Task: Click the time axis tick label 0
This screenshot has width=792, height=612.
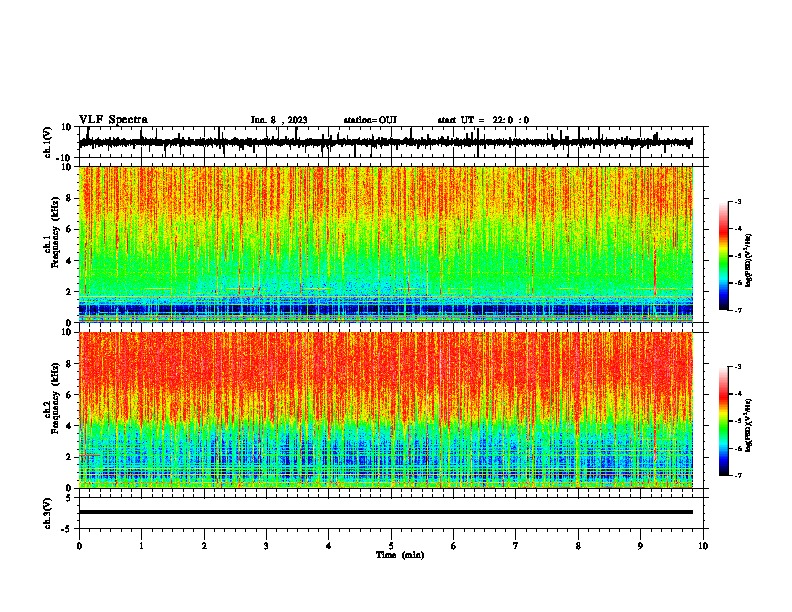Action: pyautogui.click(x=79, y=546)
